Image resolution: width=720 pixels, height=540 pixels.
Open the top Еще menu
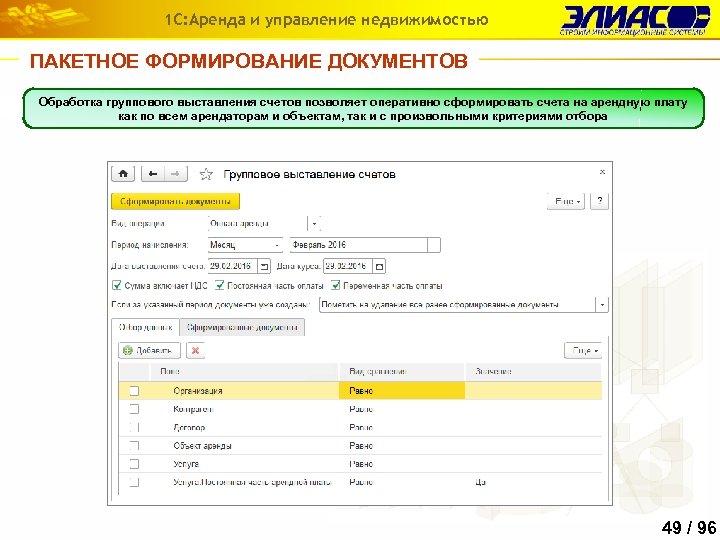point(566,201)
